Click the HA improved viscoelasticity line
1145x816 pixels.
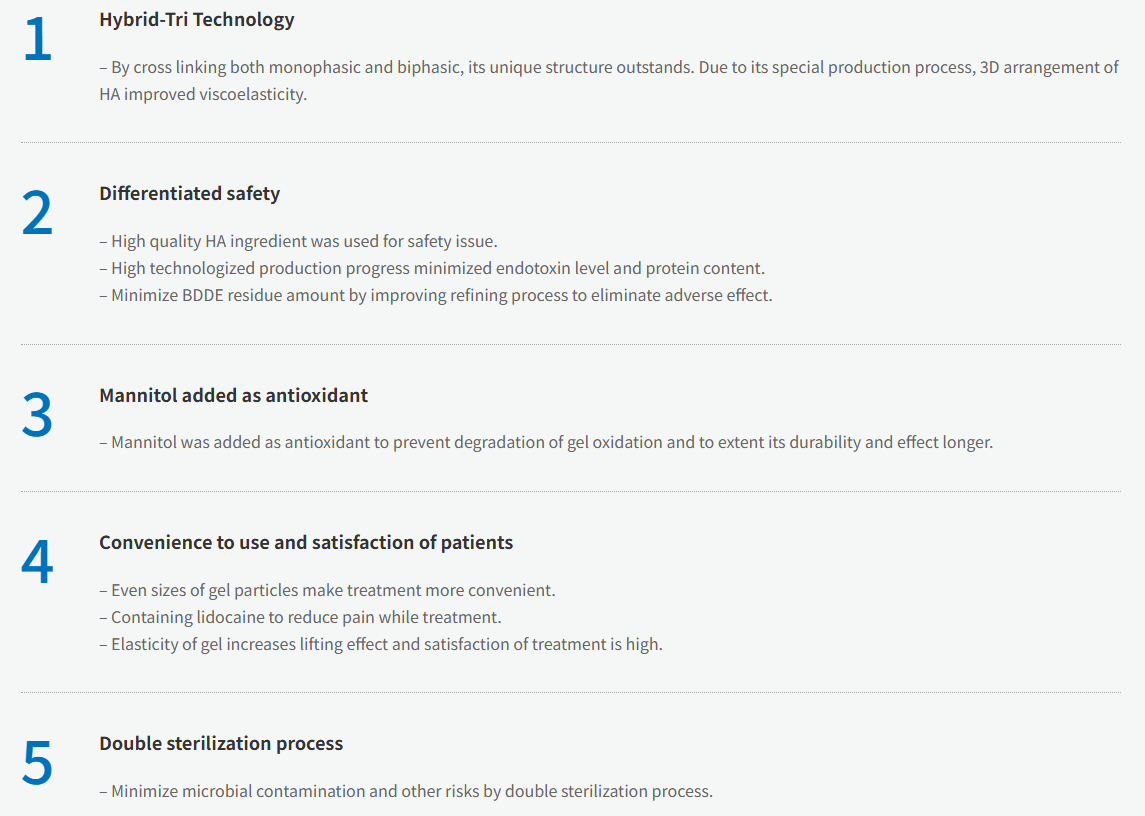tap(203, 95)
